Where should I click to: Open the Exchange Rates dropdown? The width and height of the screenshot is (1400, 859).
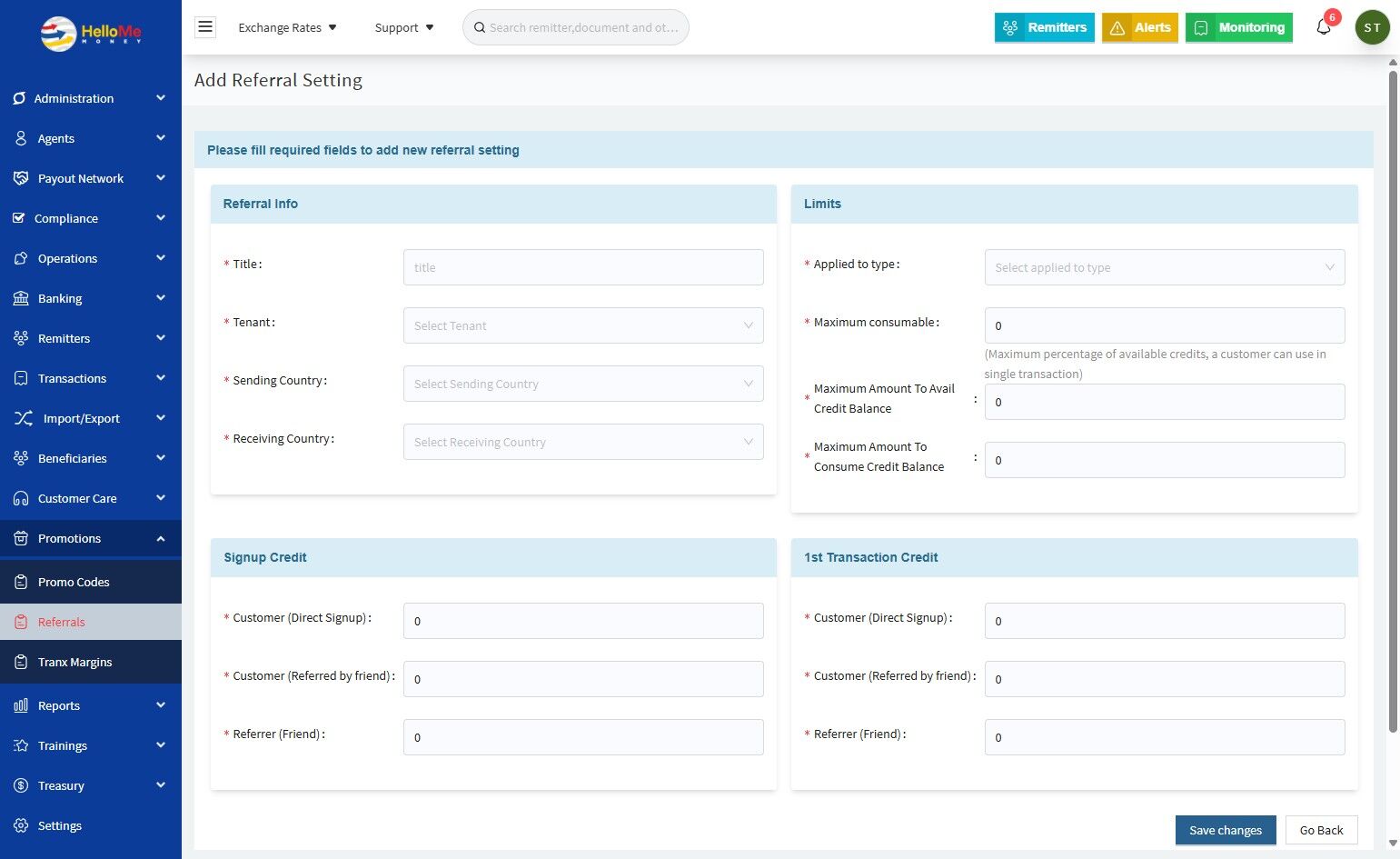click(x=287, y=27)
